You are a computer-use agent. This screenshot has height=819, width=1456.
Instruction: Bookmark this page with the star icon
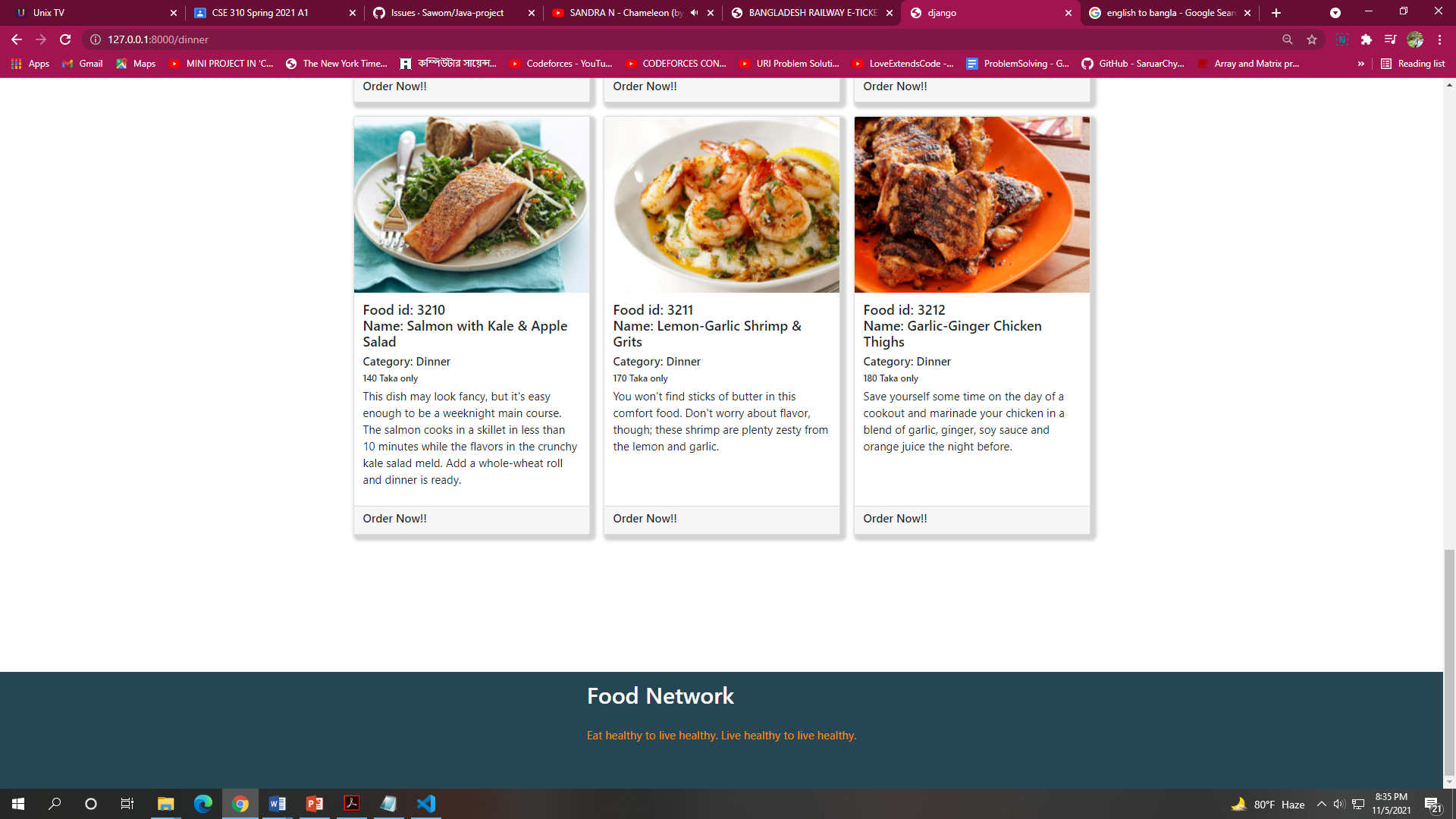[x=1313, y=39]
